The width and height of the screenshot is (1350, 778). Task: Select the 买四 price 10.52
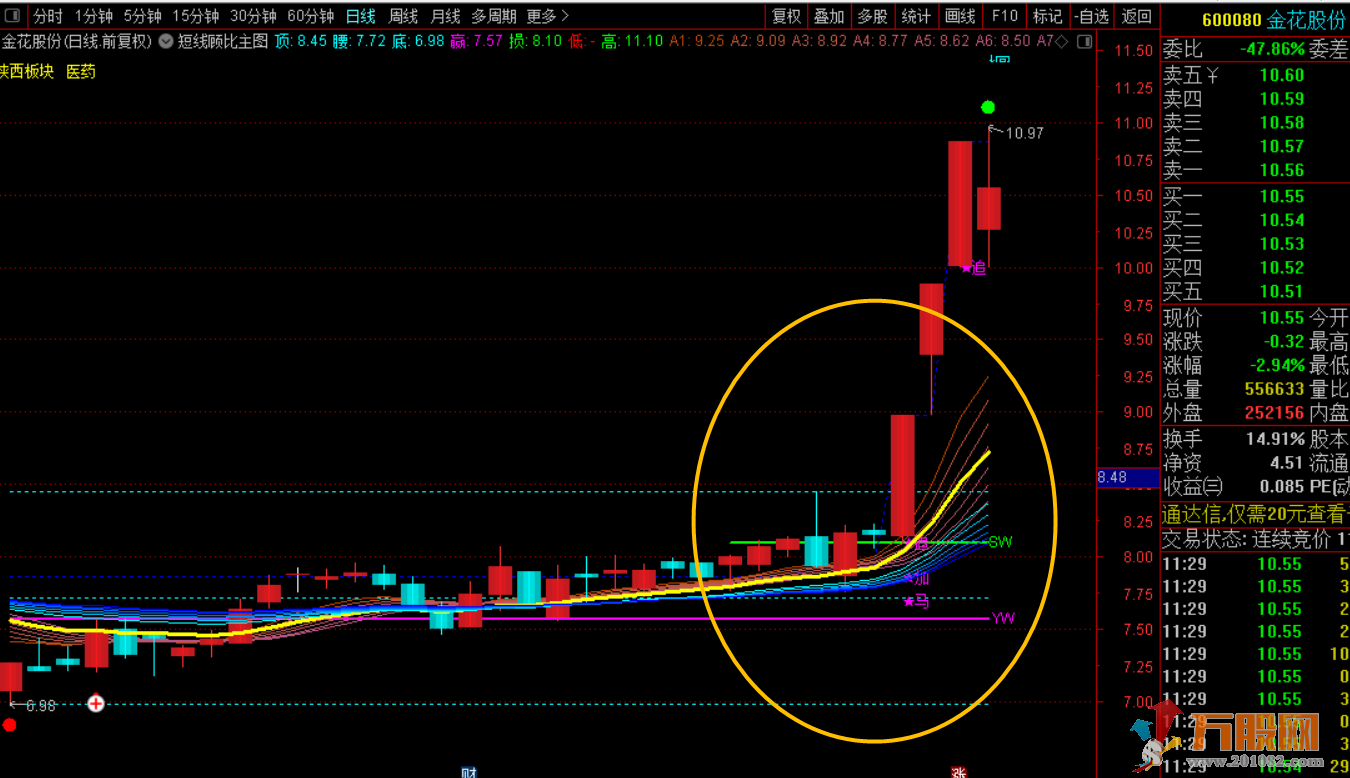pos(1282,268)
